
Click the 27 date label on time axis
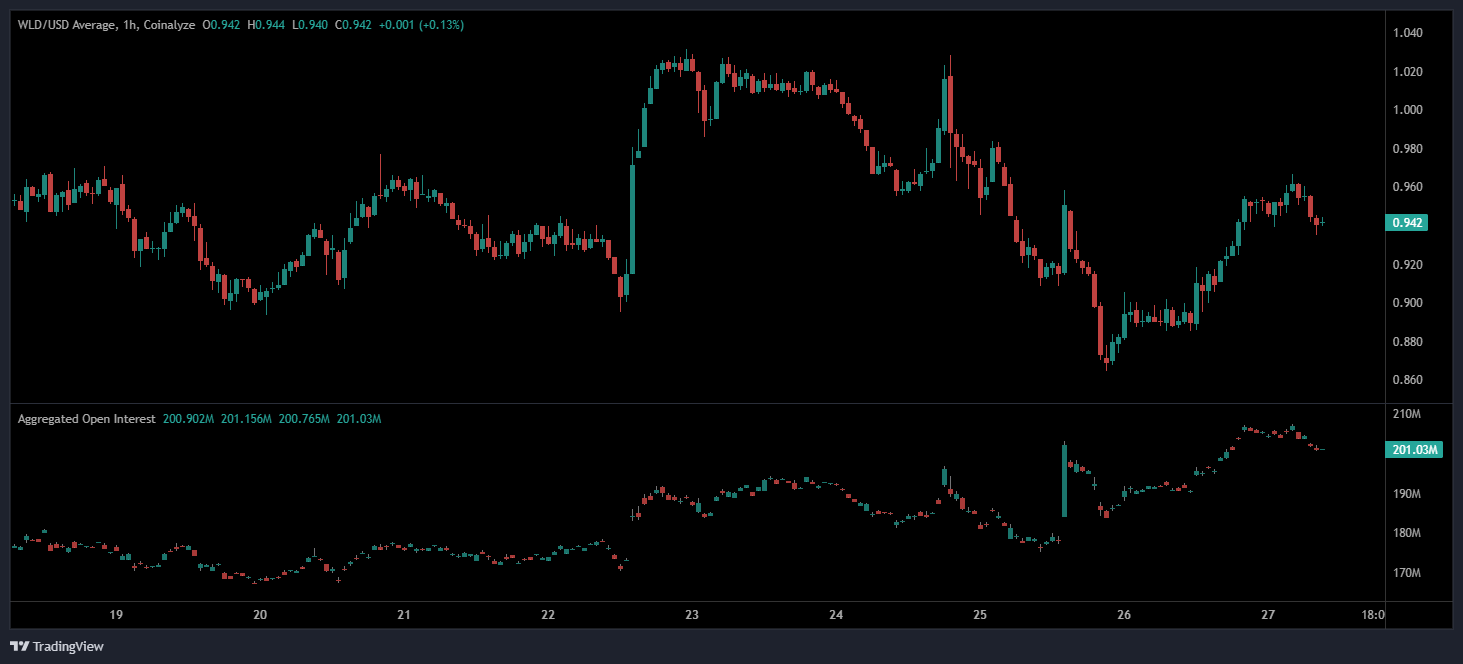pos(1268,615)
